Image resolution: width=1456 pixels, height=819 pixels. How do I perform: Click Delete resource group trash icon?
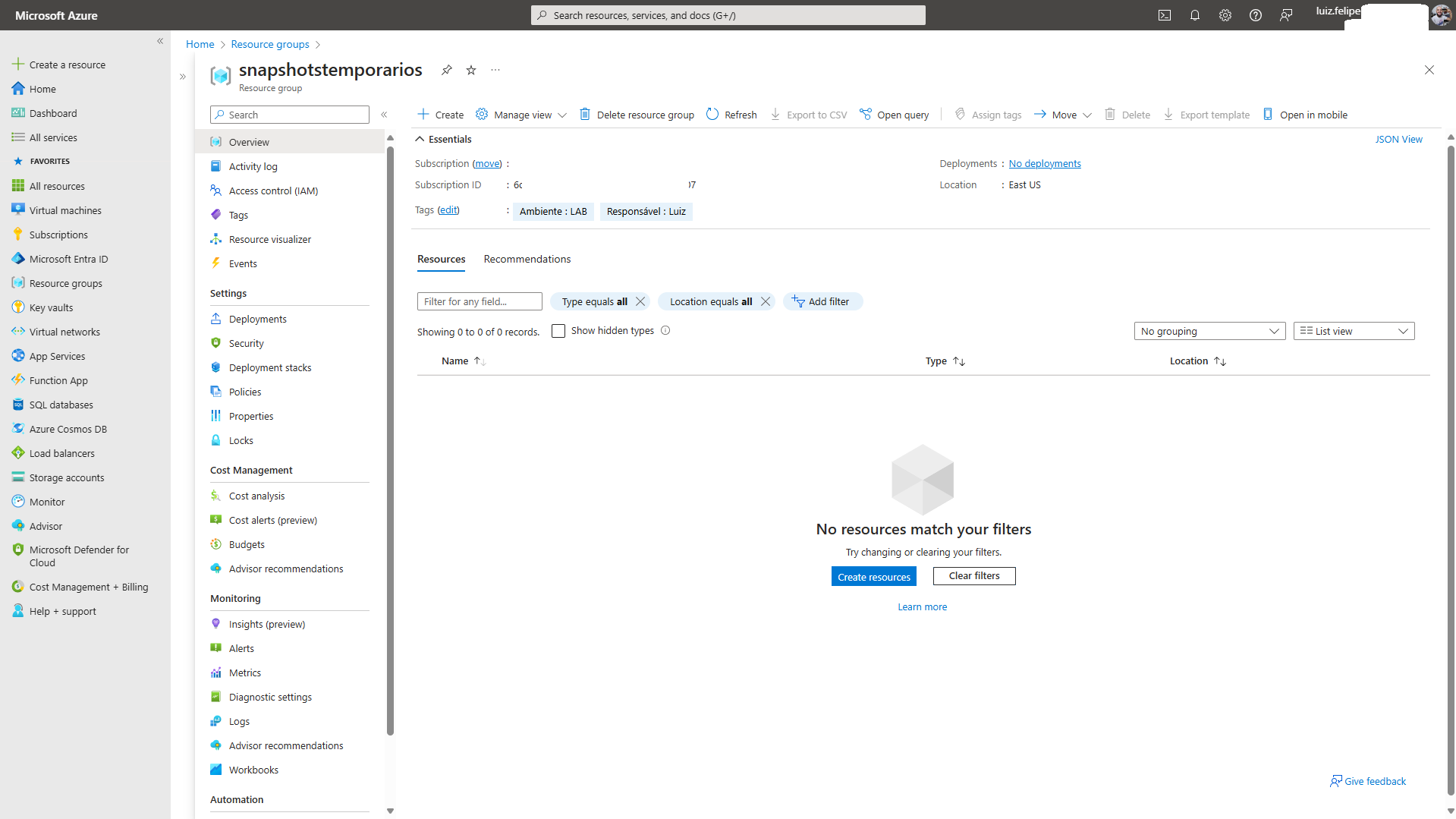coord(585,115)
